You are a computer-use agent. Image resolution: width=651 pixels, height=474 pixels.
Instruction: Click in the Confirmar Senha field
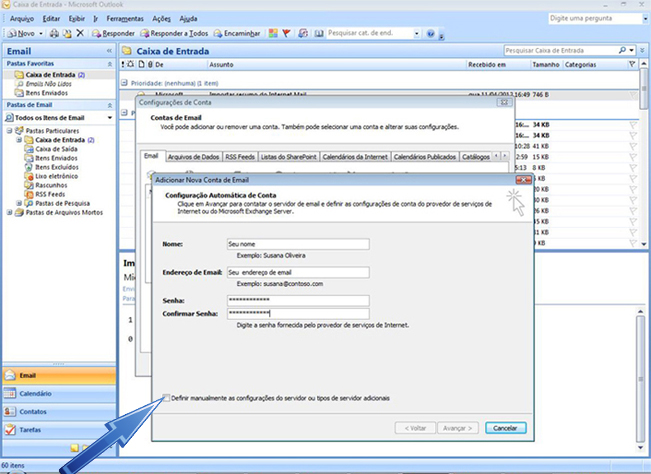pyautogui.click(x=298, y=313)
